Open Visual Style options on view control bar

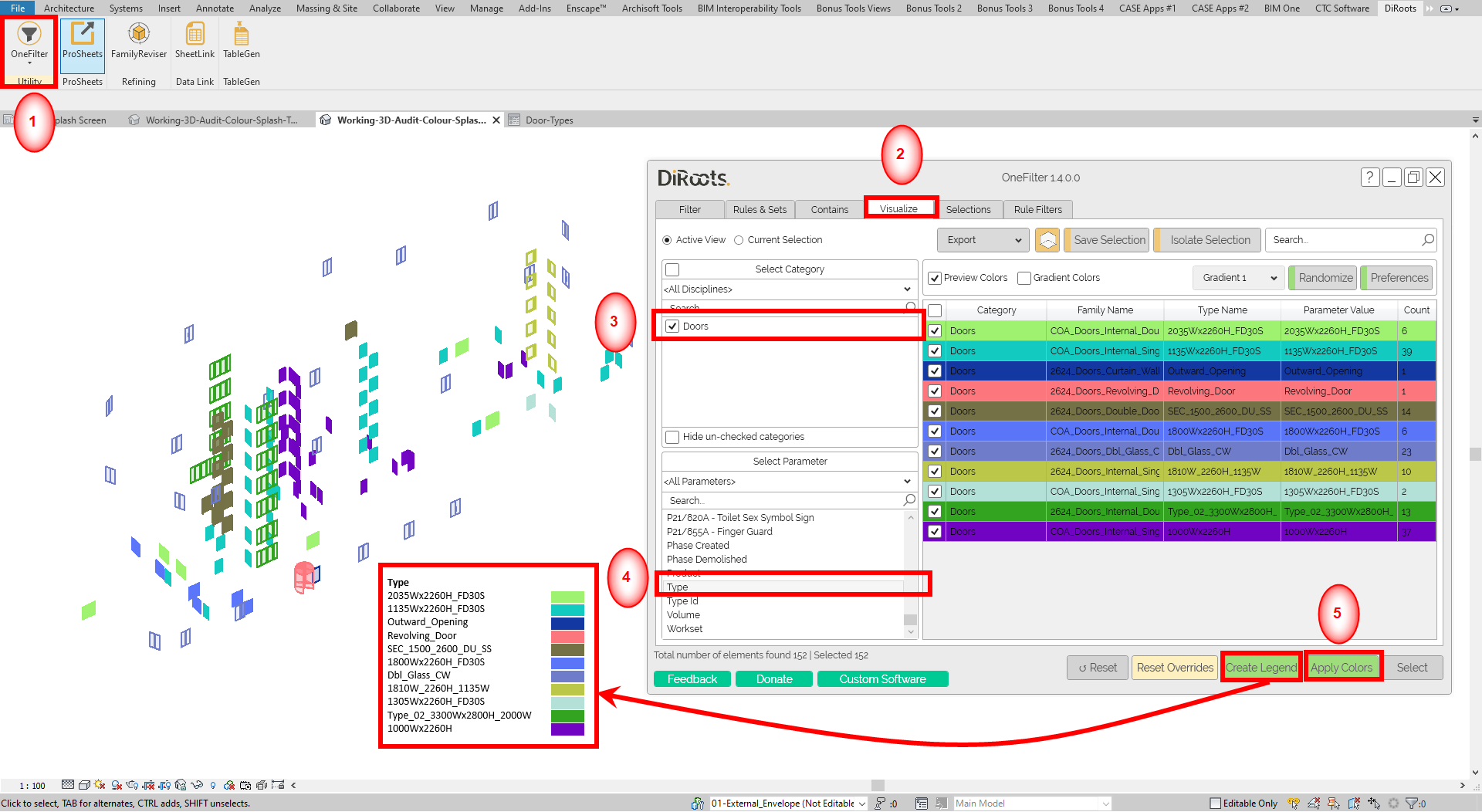click(x=85, y=785)
